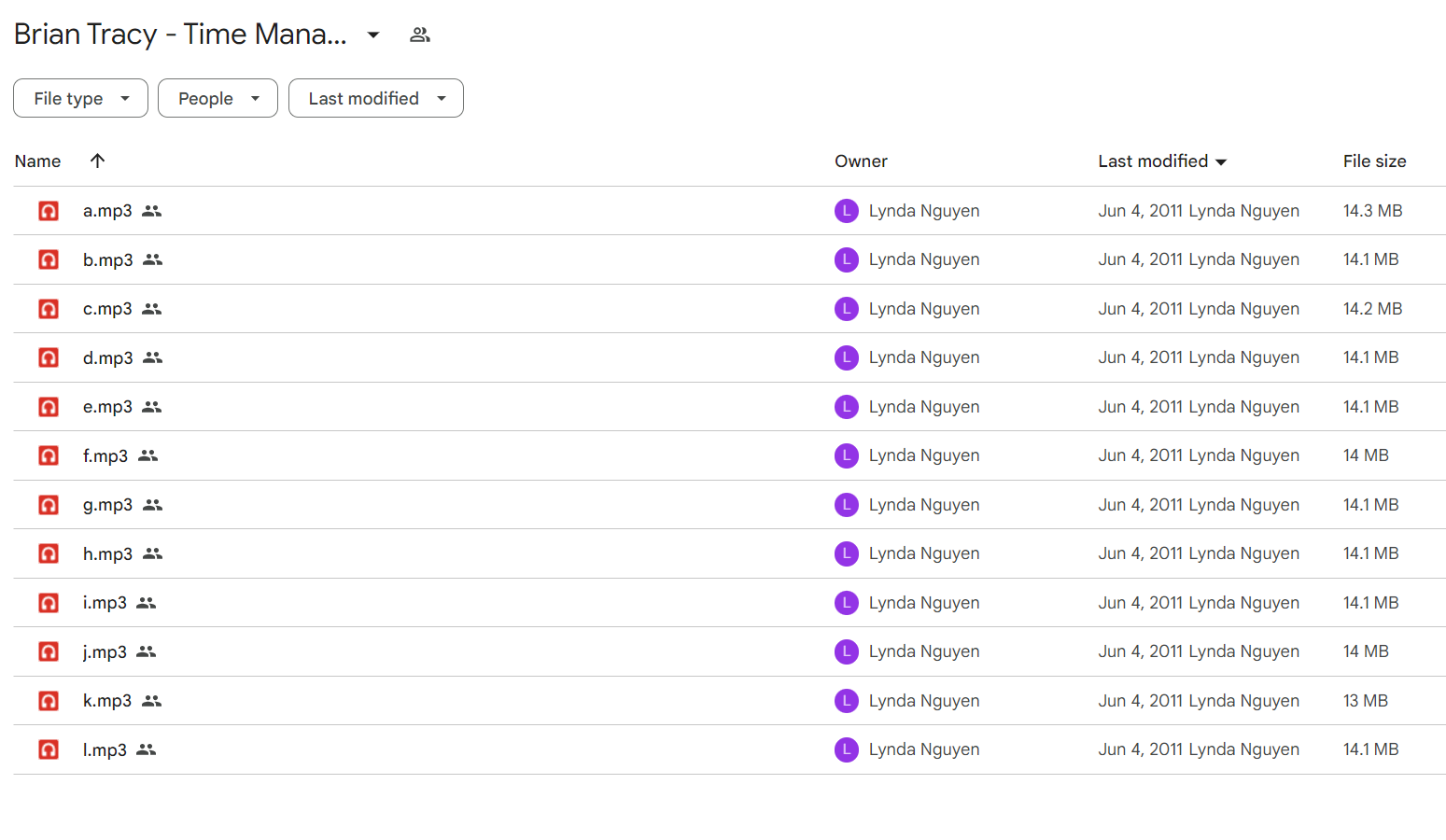Click Lynda Nguyen owner avatar in l.mp3 row
This screenshot has width=1446, height=840.
[847, 749]
